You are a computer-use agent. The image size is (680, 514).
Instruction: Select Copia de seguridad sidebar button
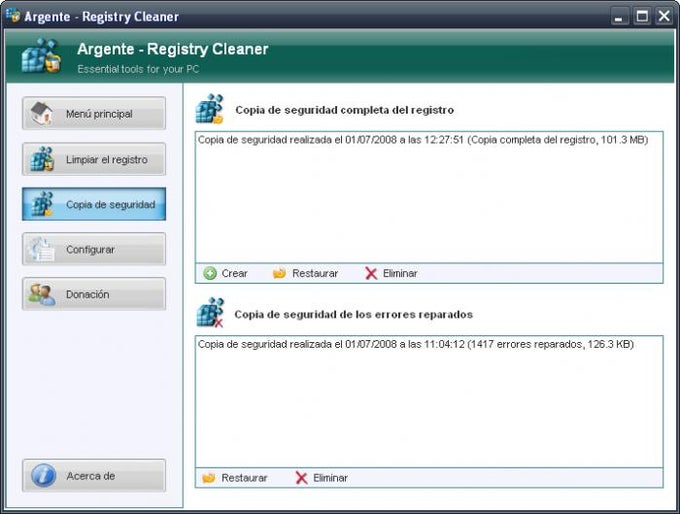click(x=94, y=204)
